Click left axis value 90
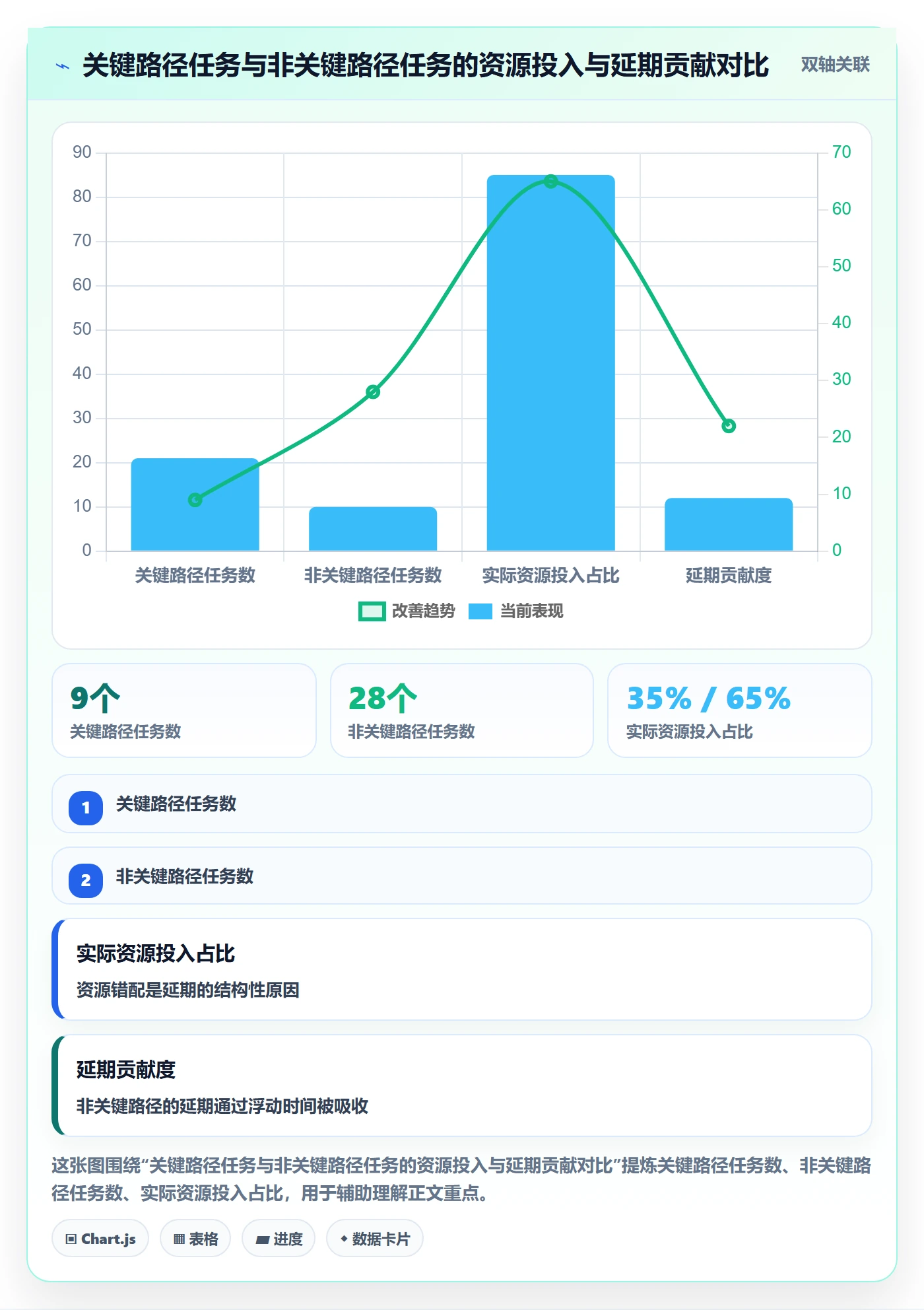Screen dimensions: 924x1310 coord(82,153)
